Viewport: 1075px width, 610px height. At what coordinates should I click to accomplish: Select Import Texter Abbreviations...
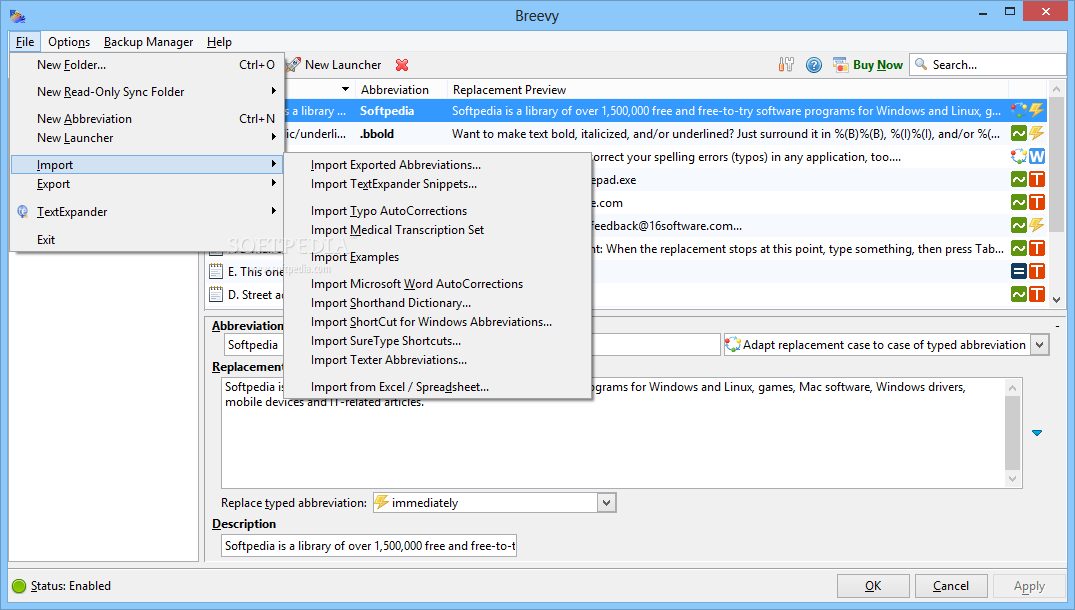coord(437,361)
